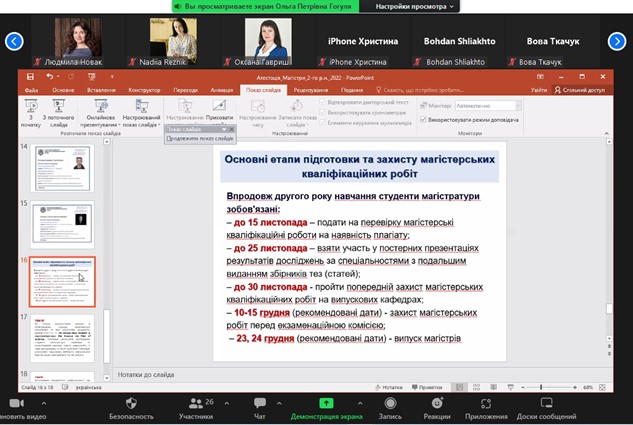Click the green screen share button in Zoom
This screenshot has width=633, height=425.
pos(326,403)
